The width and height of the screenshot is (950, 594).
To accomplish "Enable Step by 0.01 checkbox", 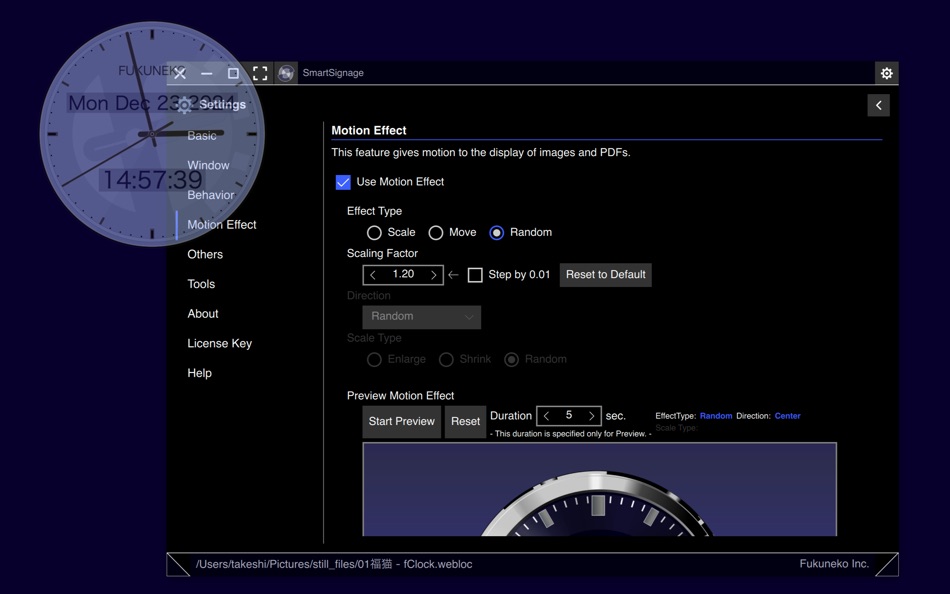I will pyautogui.click(x=476, y=275).
